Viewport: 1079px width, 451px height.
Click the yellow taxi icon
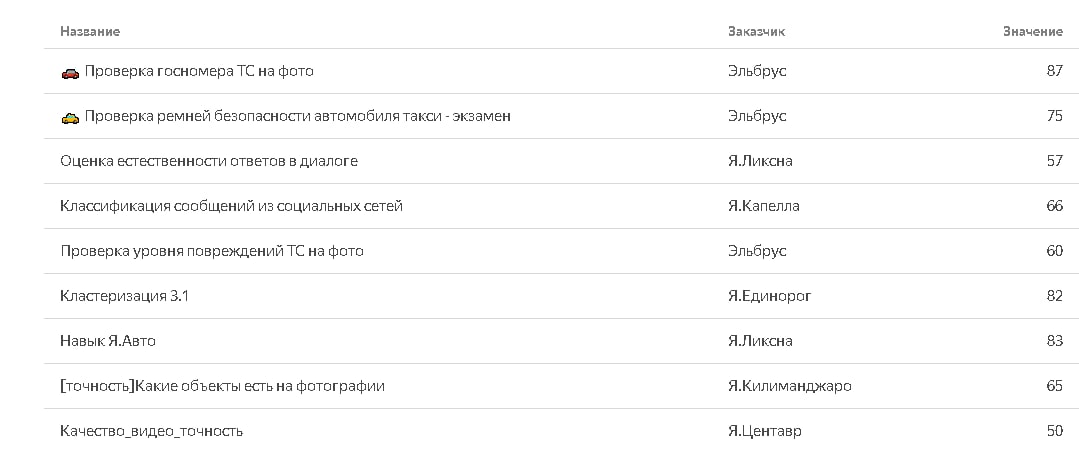coord(70,118)
